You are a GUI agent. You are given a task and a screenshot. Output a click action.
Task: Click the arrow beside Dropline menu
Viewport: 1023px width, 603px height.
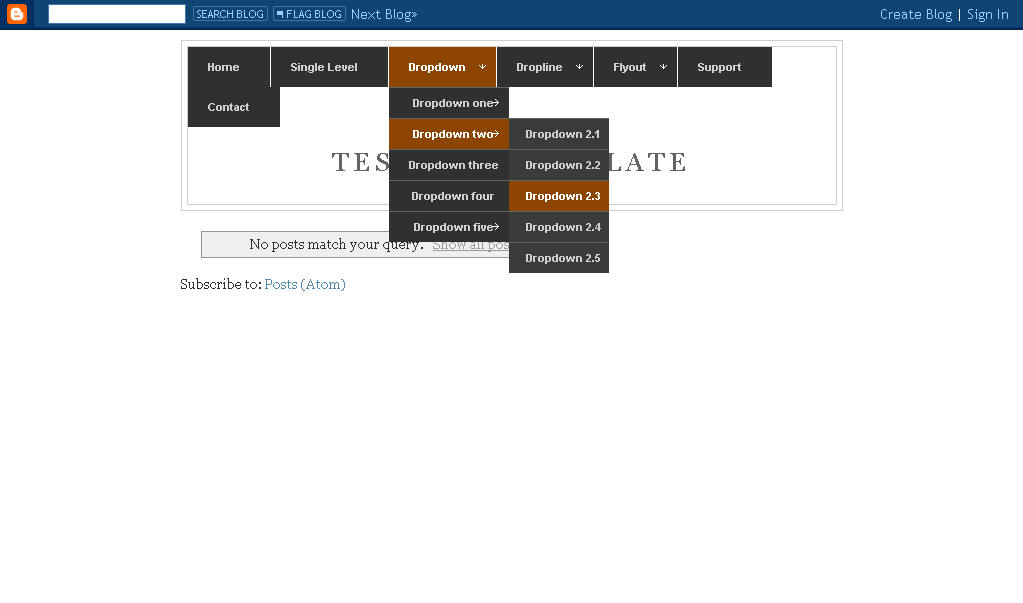[579, 67]
